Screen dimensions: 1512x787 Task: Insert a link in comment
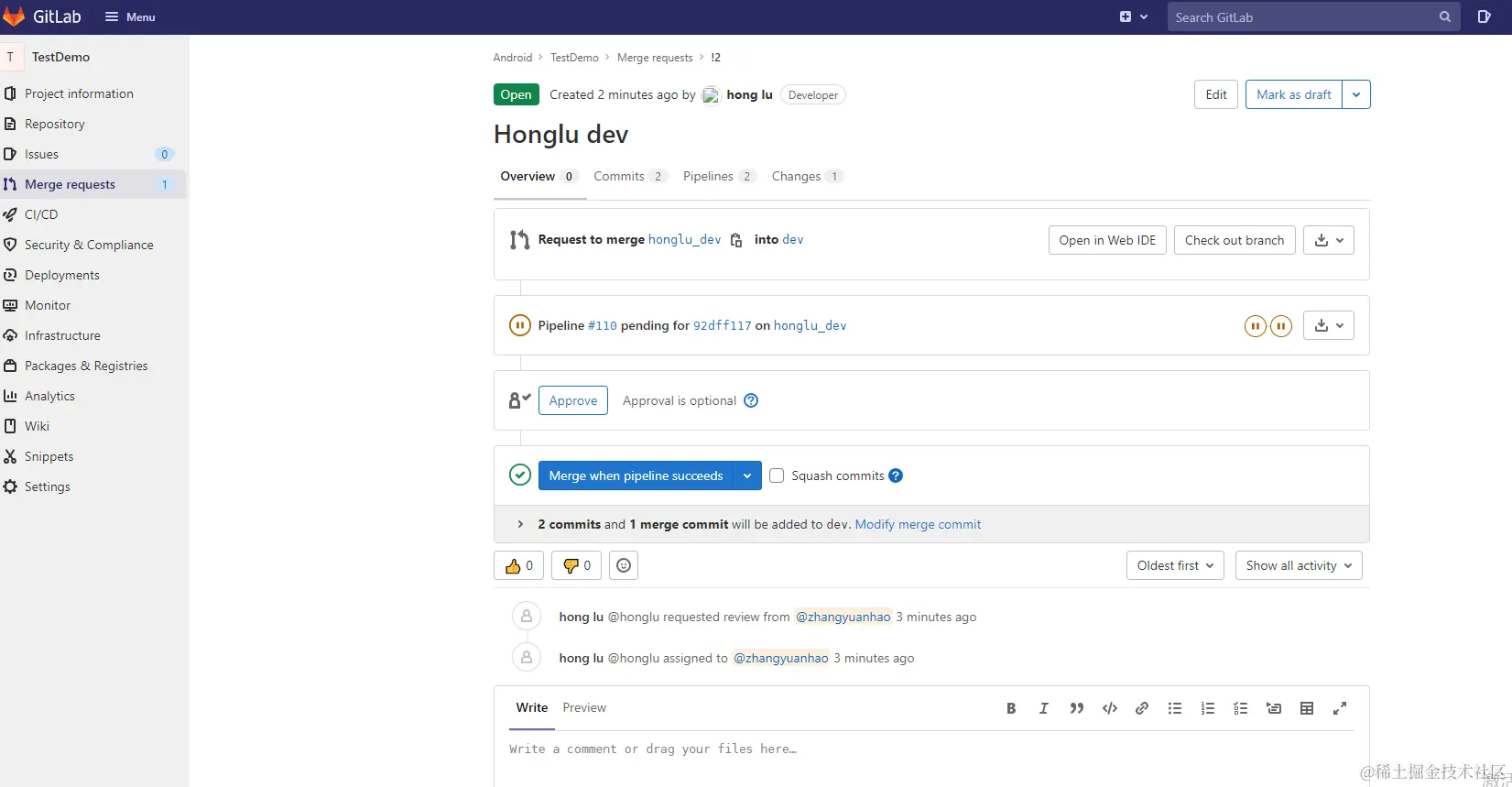point(1142,708)
